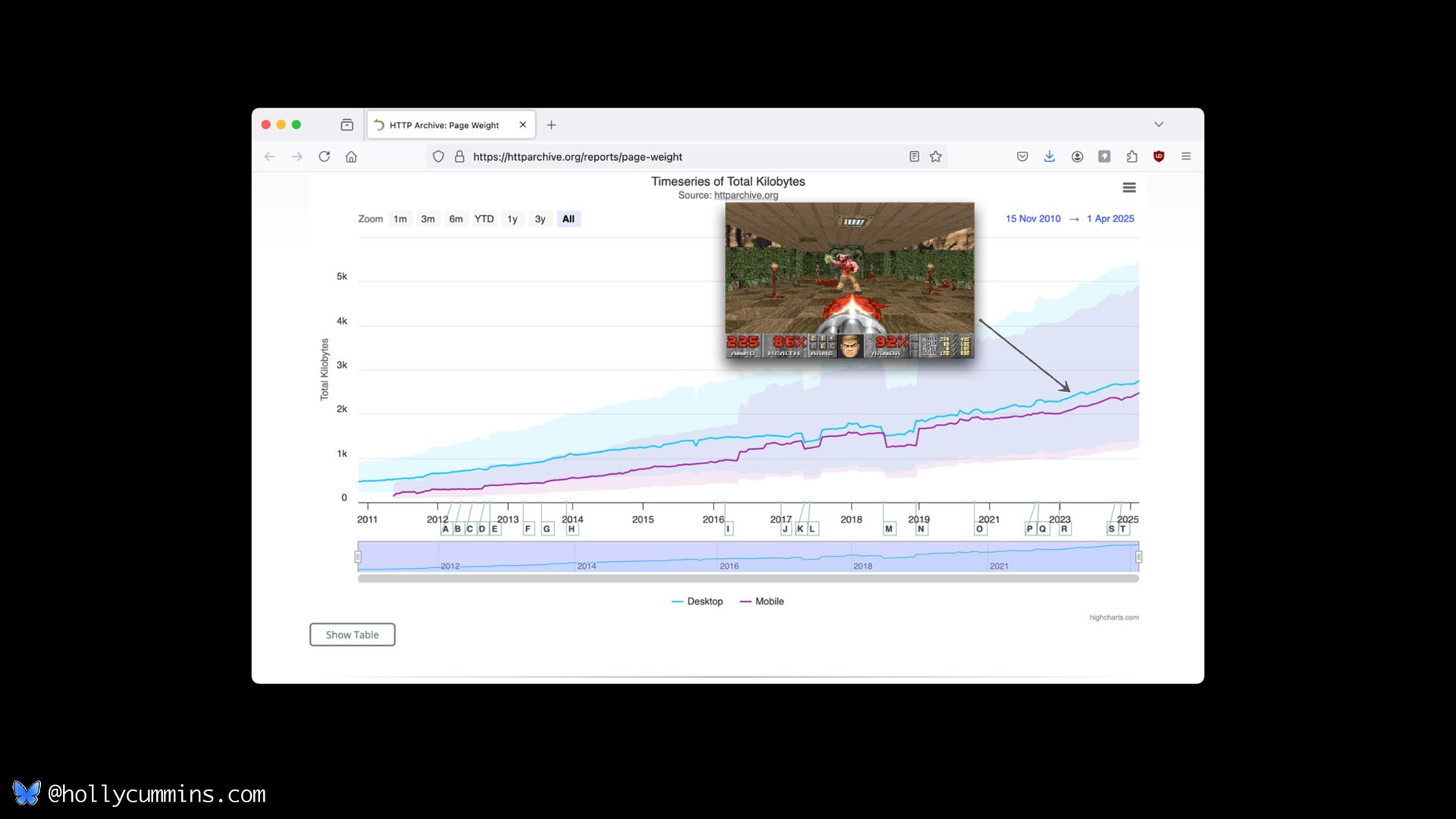1456x819 pixels.
Task: Bookmark page with the star icon
Action: (x=936, y=156)
